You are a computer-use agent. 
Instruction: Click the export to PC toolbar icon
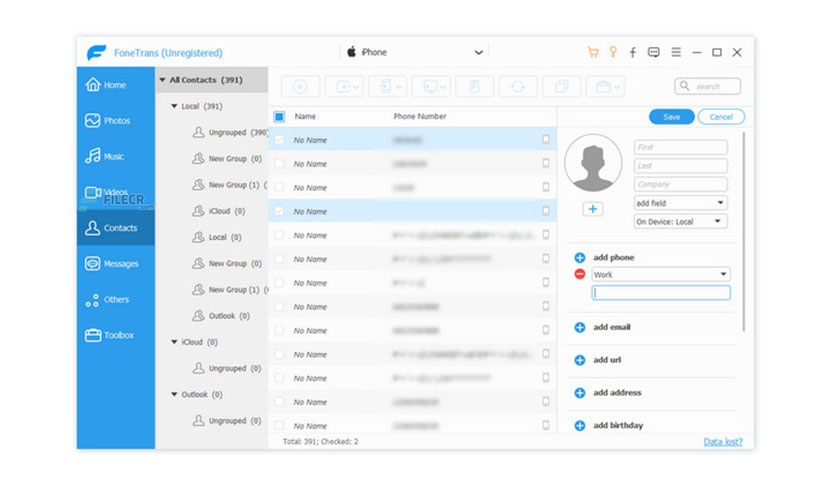point(431,86)
